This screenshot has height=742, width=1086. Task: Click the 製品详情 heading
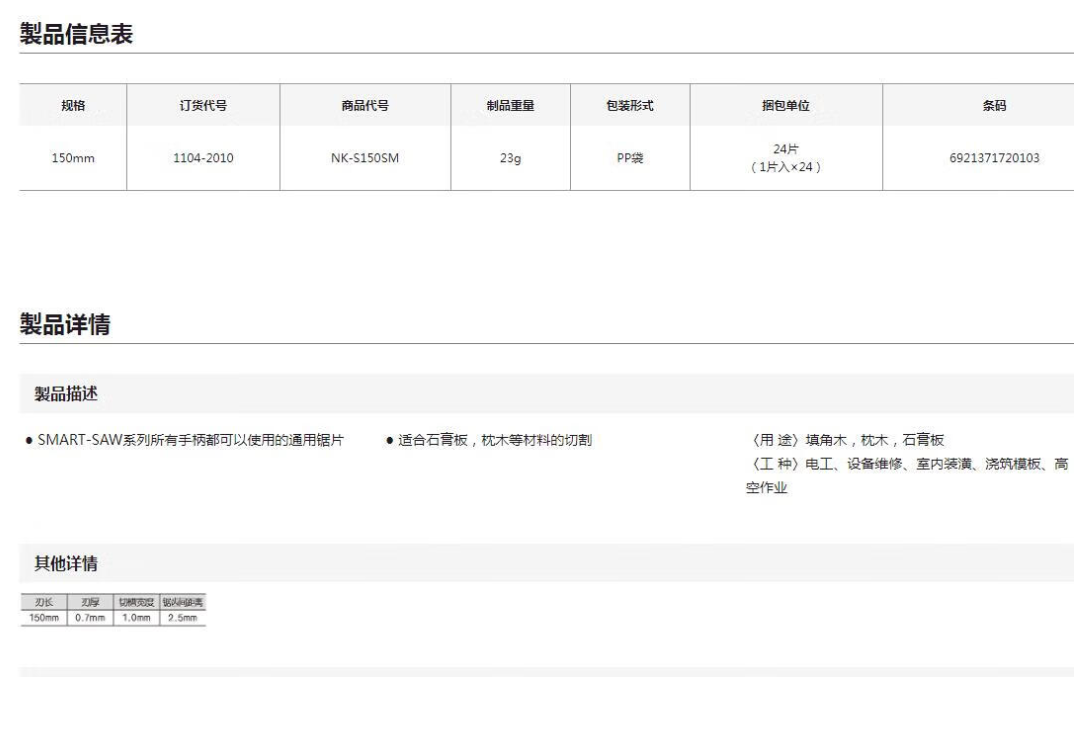click(66, 324)
